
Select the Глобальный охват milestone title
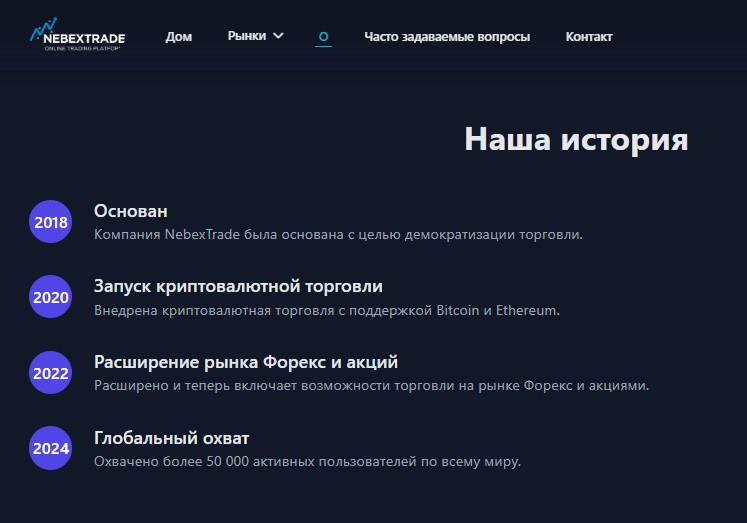[172, 438]
